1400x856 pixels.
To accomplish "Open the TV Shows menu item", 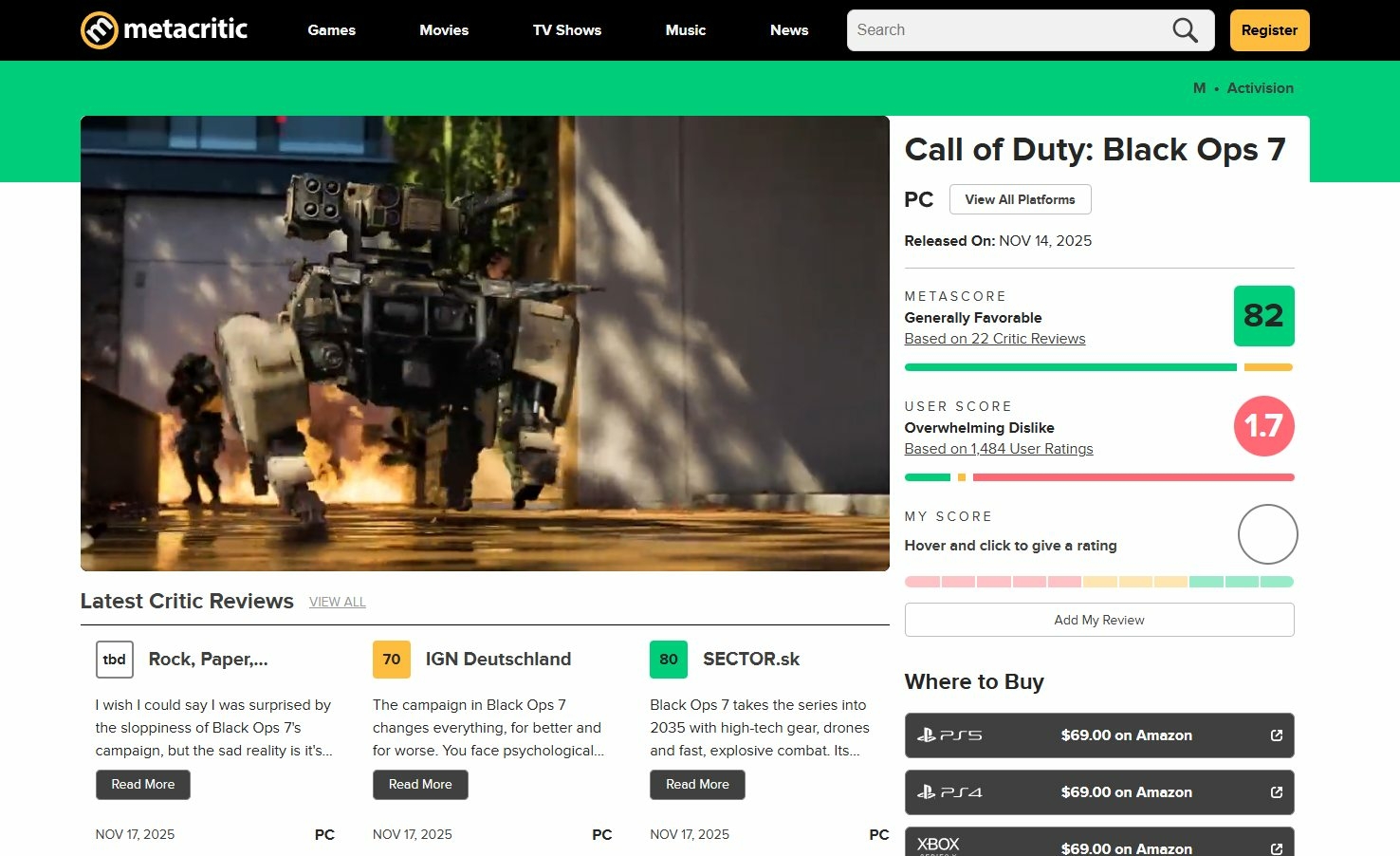I will pyautogui.click(x=566, y=29).
